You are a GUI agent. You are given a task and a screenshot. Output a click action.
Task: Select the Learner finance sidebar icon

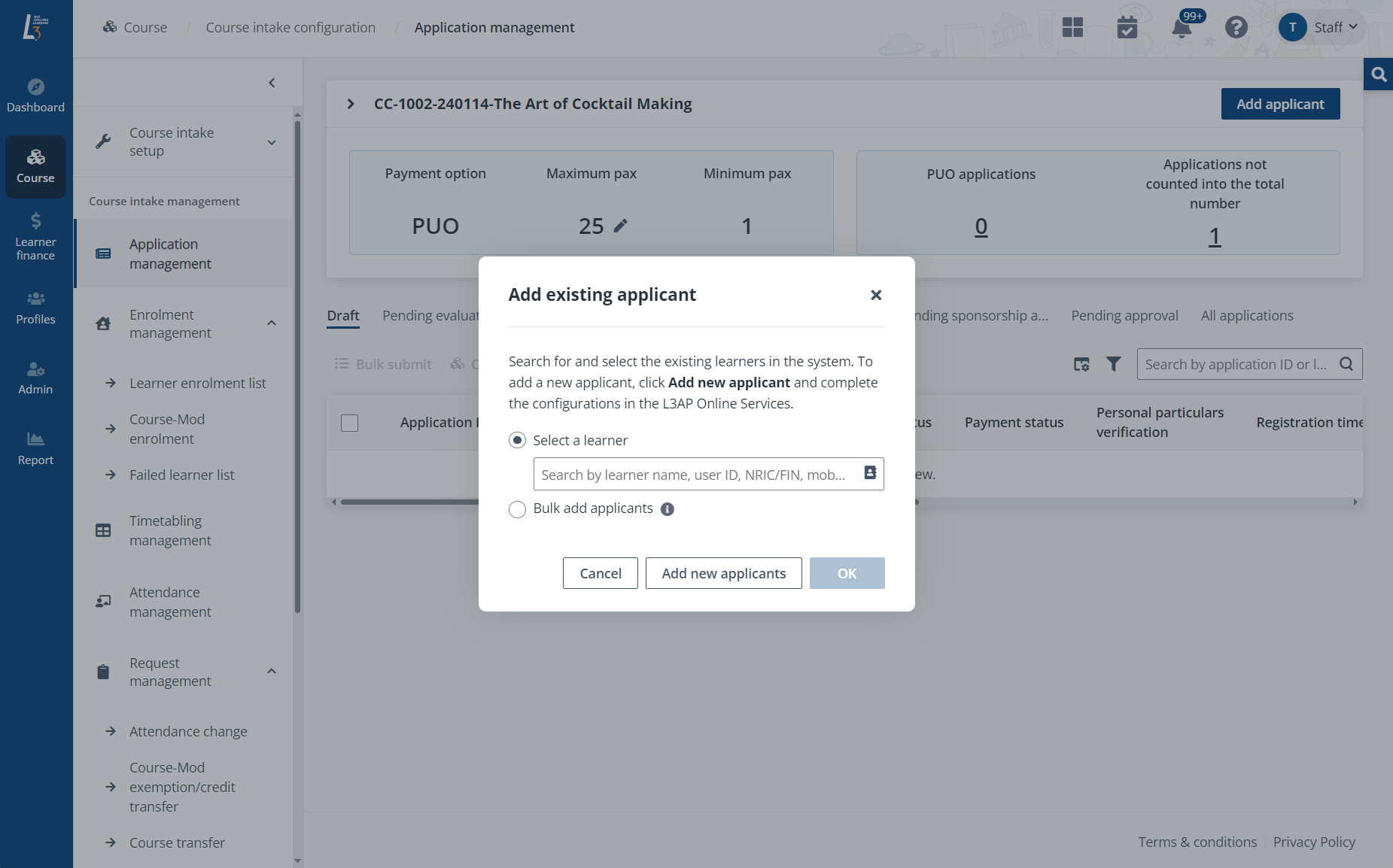pyautogui.click(x=35, y=235)
